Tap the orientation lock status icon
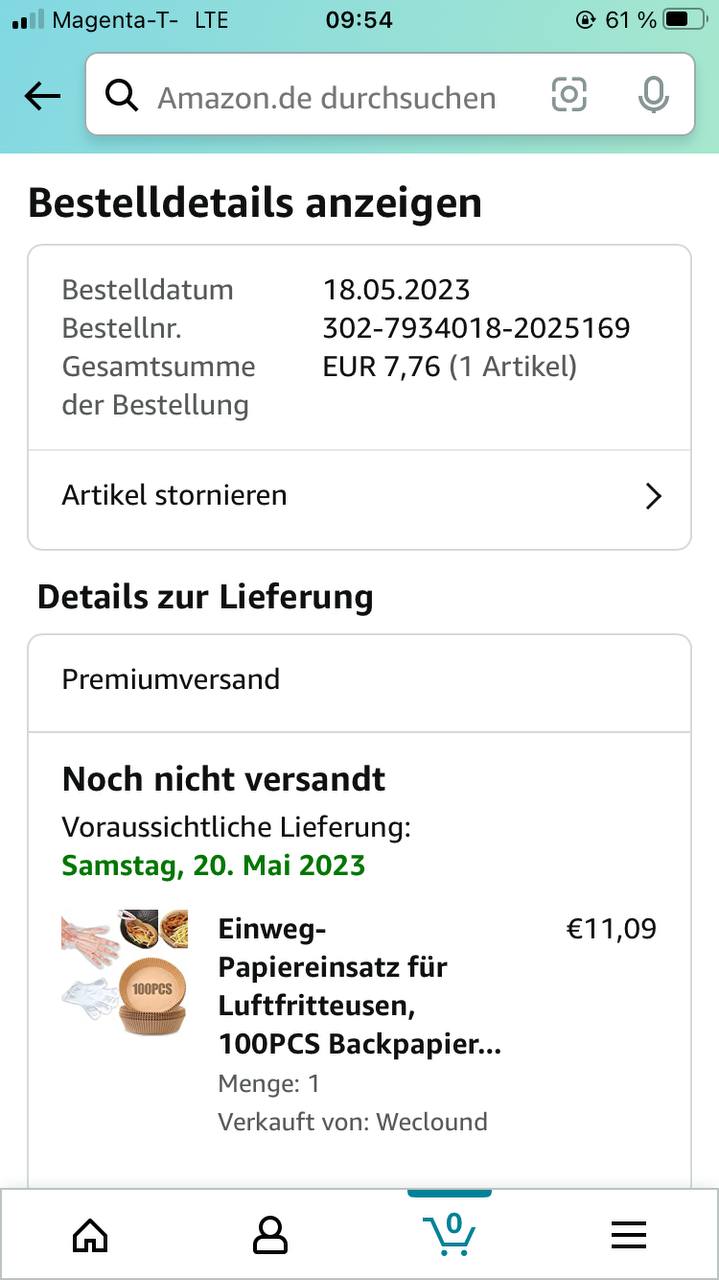 point(585,20)
